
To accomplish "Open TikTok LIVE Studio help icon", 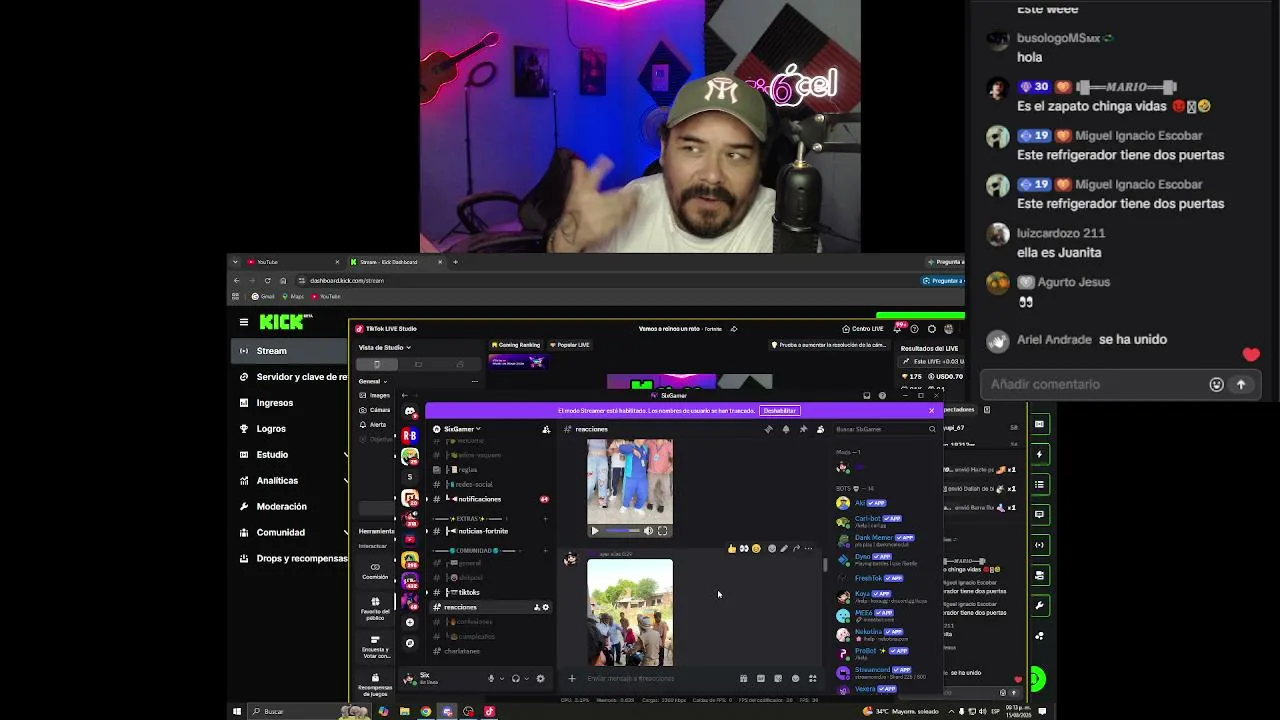I will coord(914,329).
